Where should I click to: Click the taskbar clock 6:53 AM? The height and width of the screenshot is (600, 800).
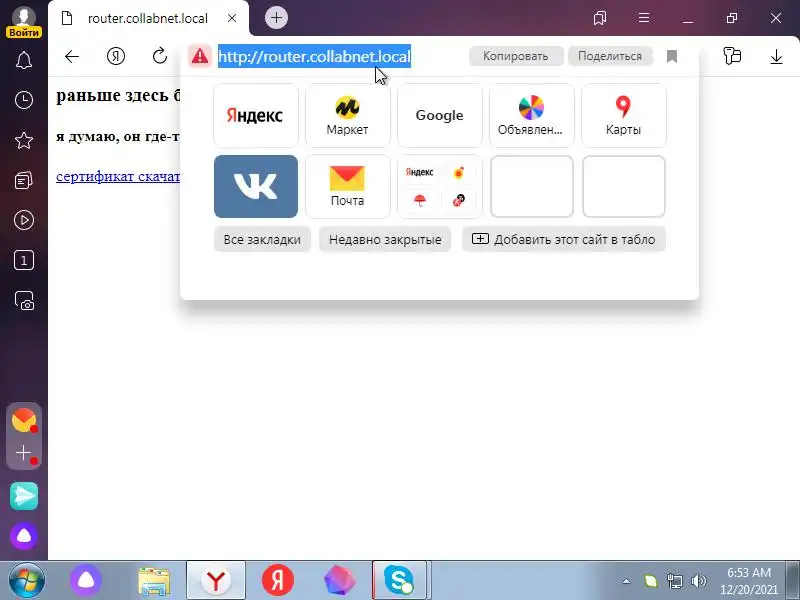pos(749,581)
